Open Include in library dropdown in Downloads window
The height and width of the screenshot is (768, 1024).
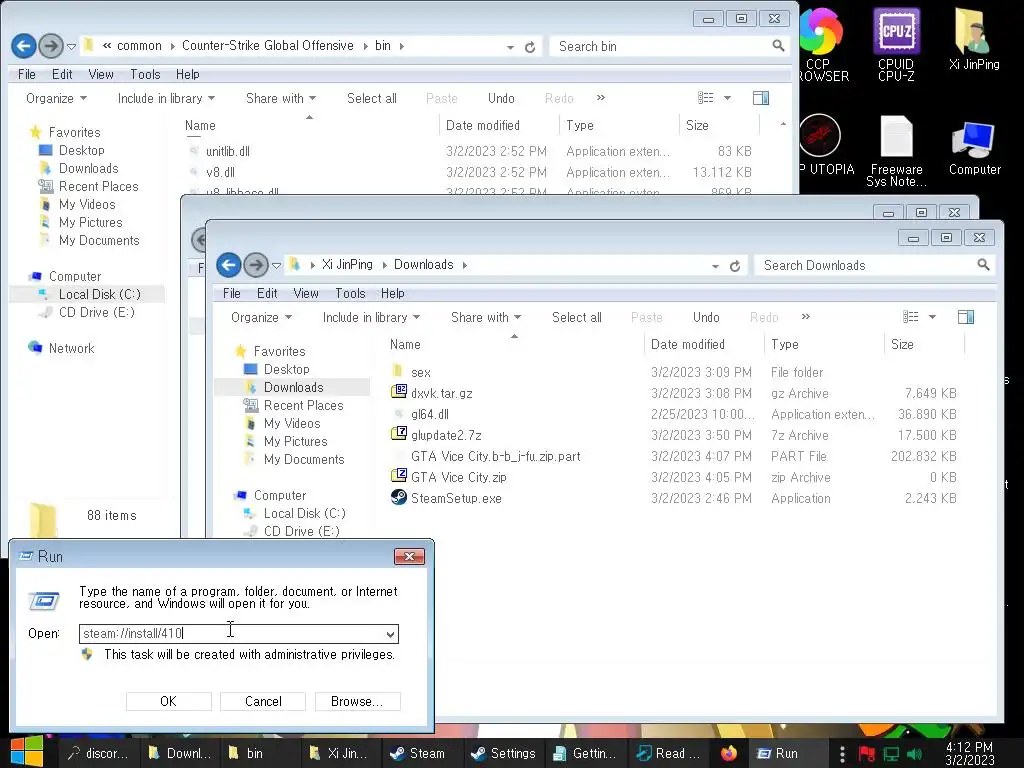(x=370, y=317)
